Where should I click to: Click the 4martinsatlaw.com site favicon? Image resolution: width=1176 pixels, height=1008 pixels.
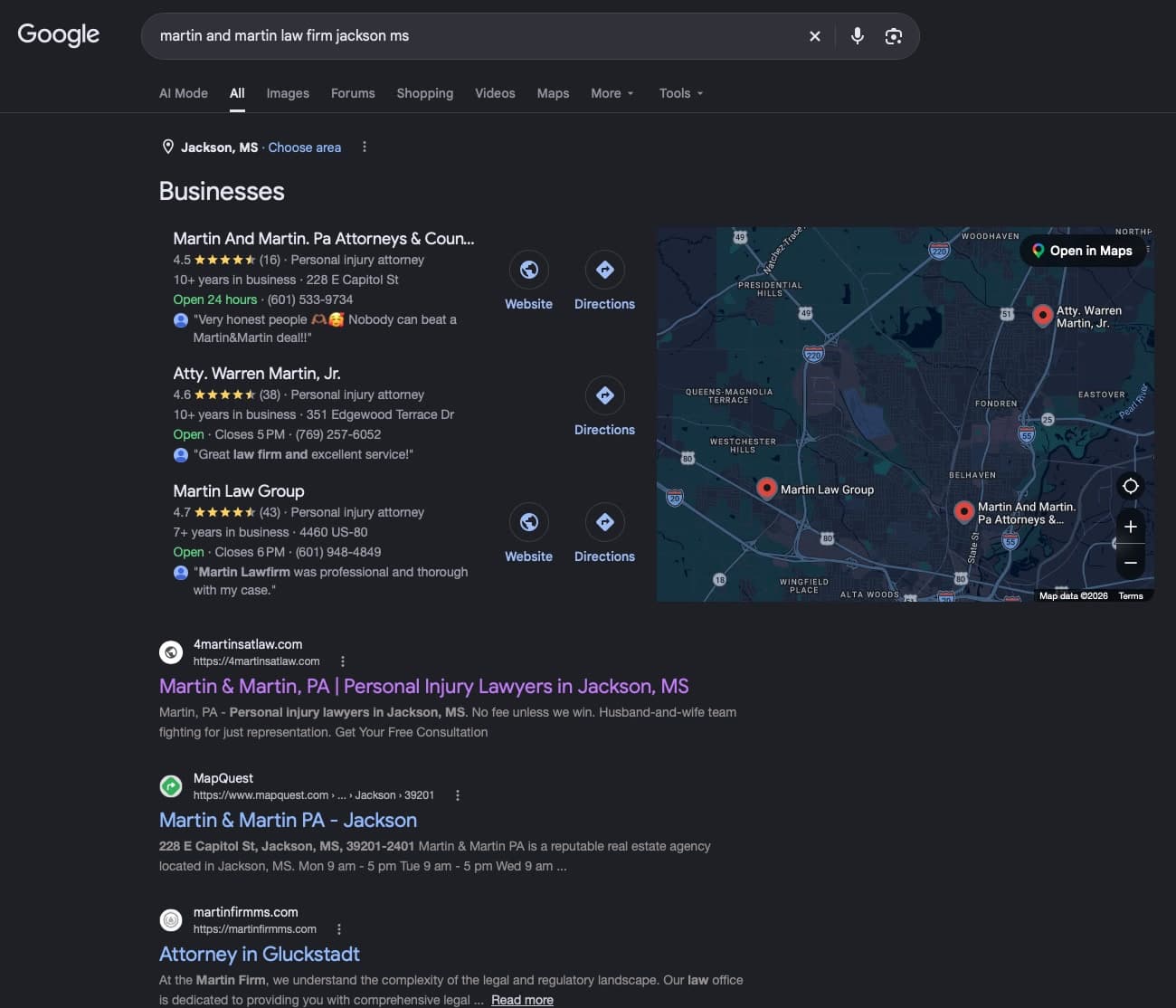coord(171,652)
